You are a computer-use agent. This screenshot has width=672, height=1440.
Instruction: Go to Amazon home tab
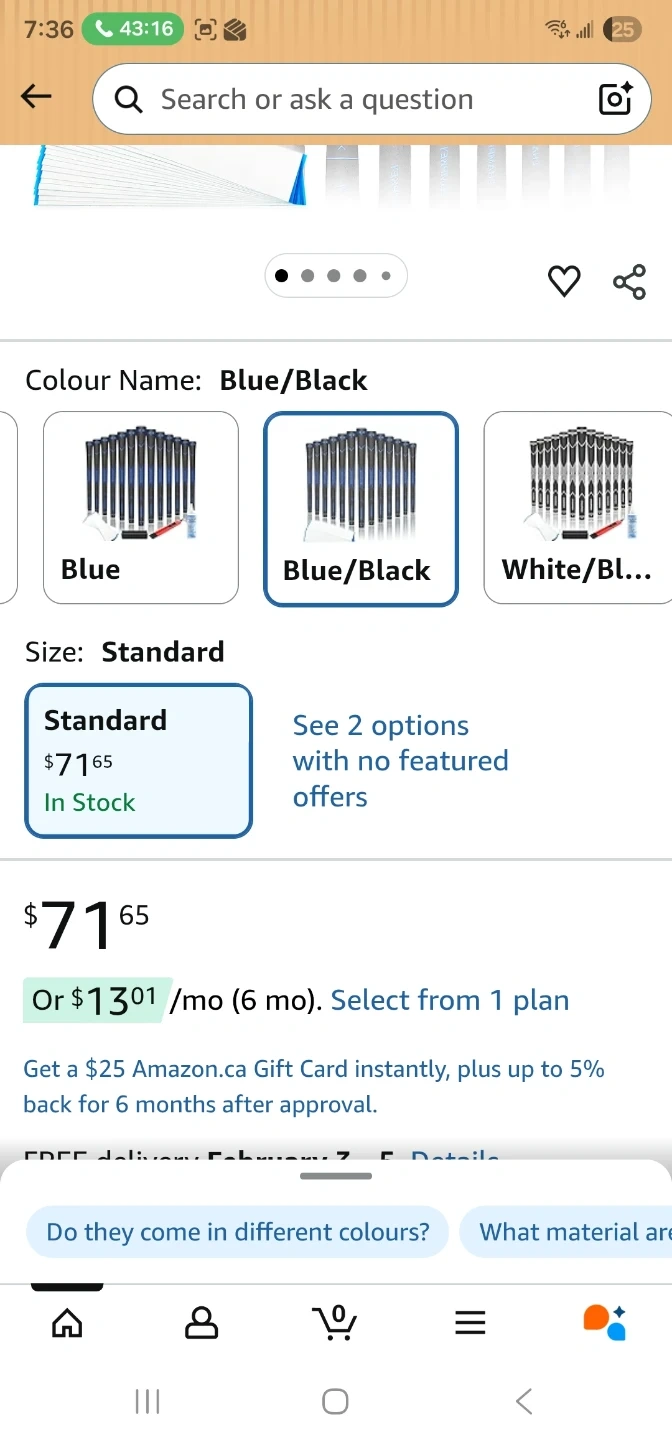point(67,1323)
